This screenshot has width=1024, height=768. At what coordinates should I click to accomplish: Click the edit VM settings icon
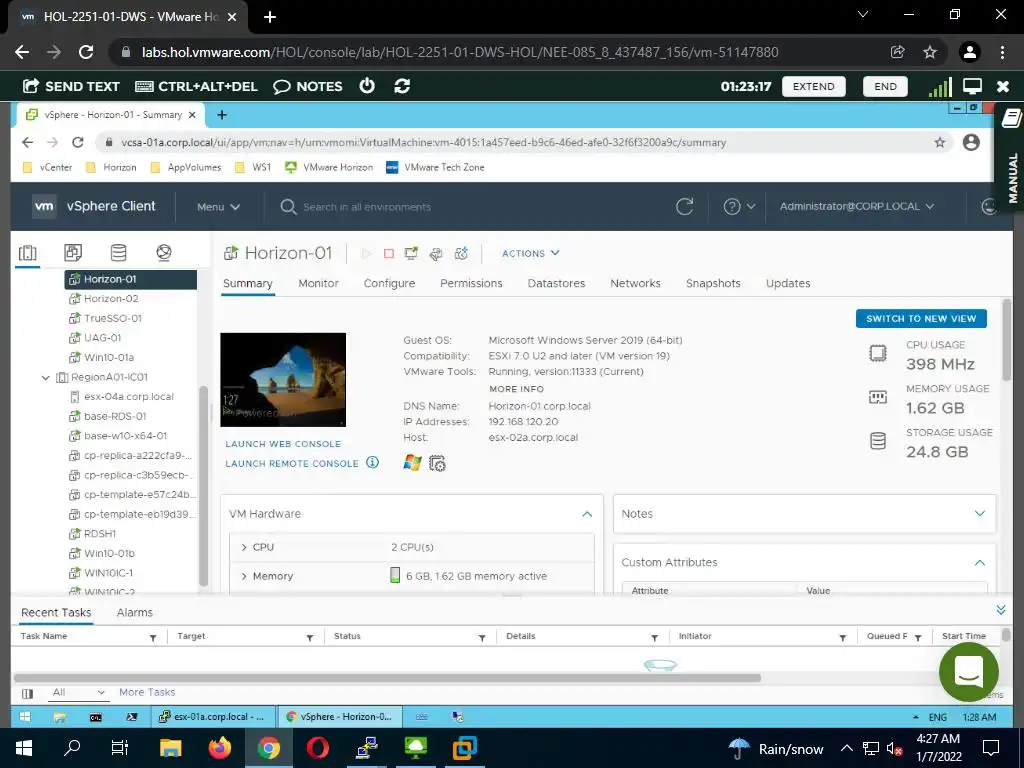click(x=436, y=253)
